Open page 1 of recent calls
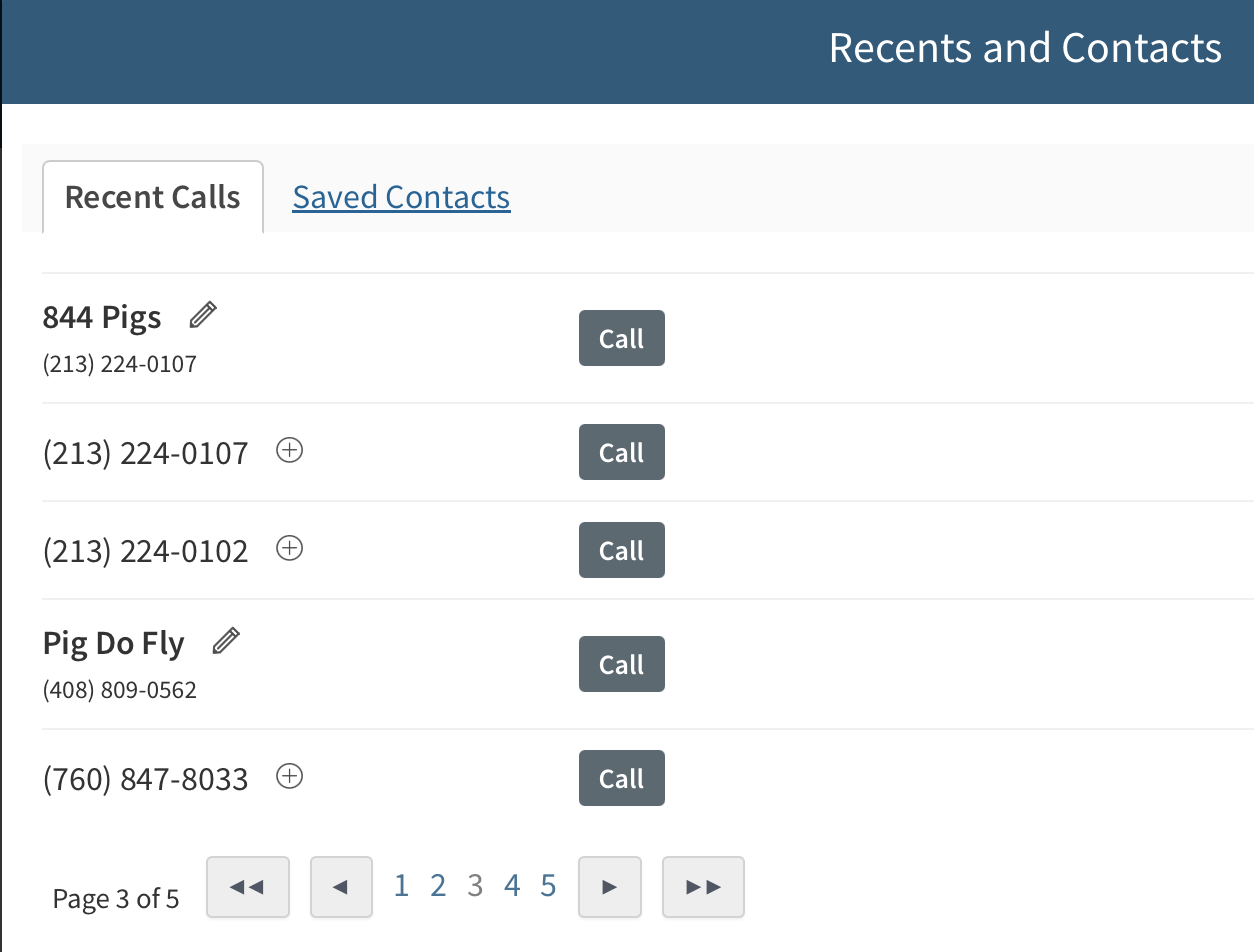Screen dimensions: 1254x952 401,886
